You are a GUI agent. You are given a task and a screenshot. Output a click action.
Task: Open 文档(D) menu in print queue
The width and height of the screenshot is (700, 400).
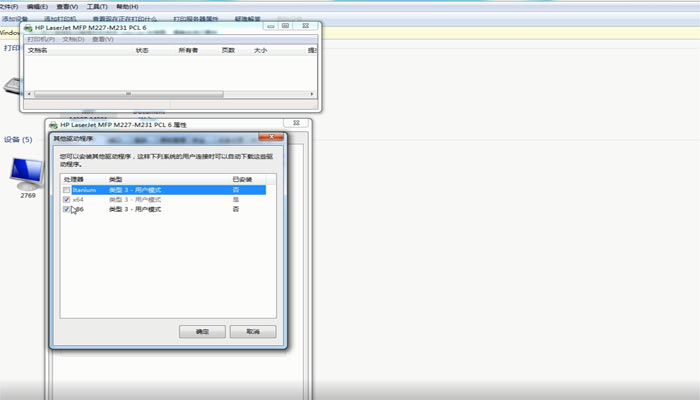pos(73,39)
